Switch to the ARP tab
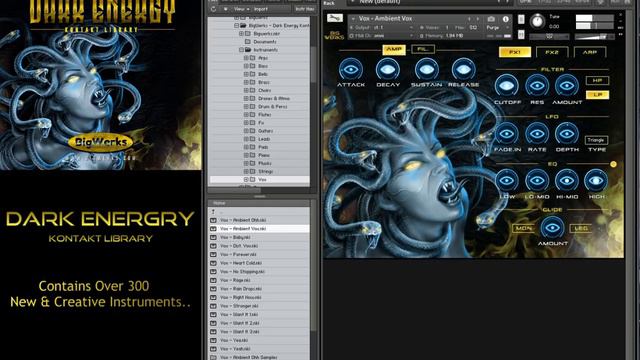Screen dimensions: 640x360 [x=590, y=52]
